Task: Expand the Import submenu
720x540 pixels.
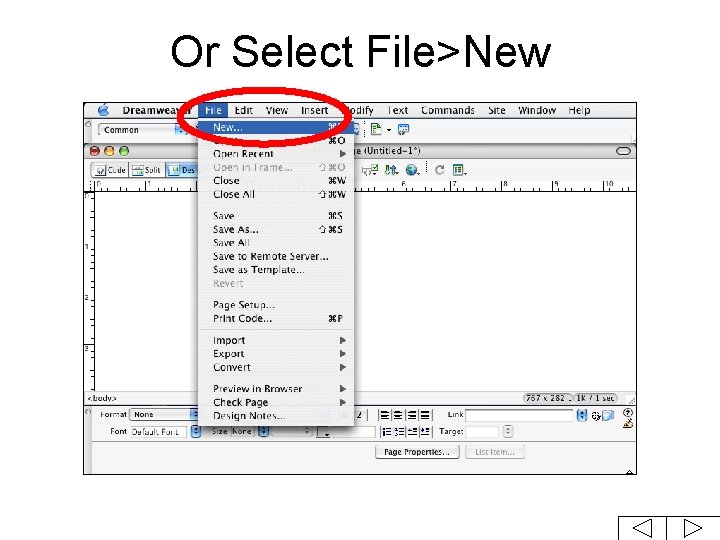Action: pos(278,340)
